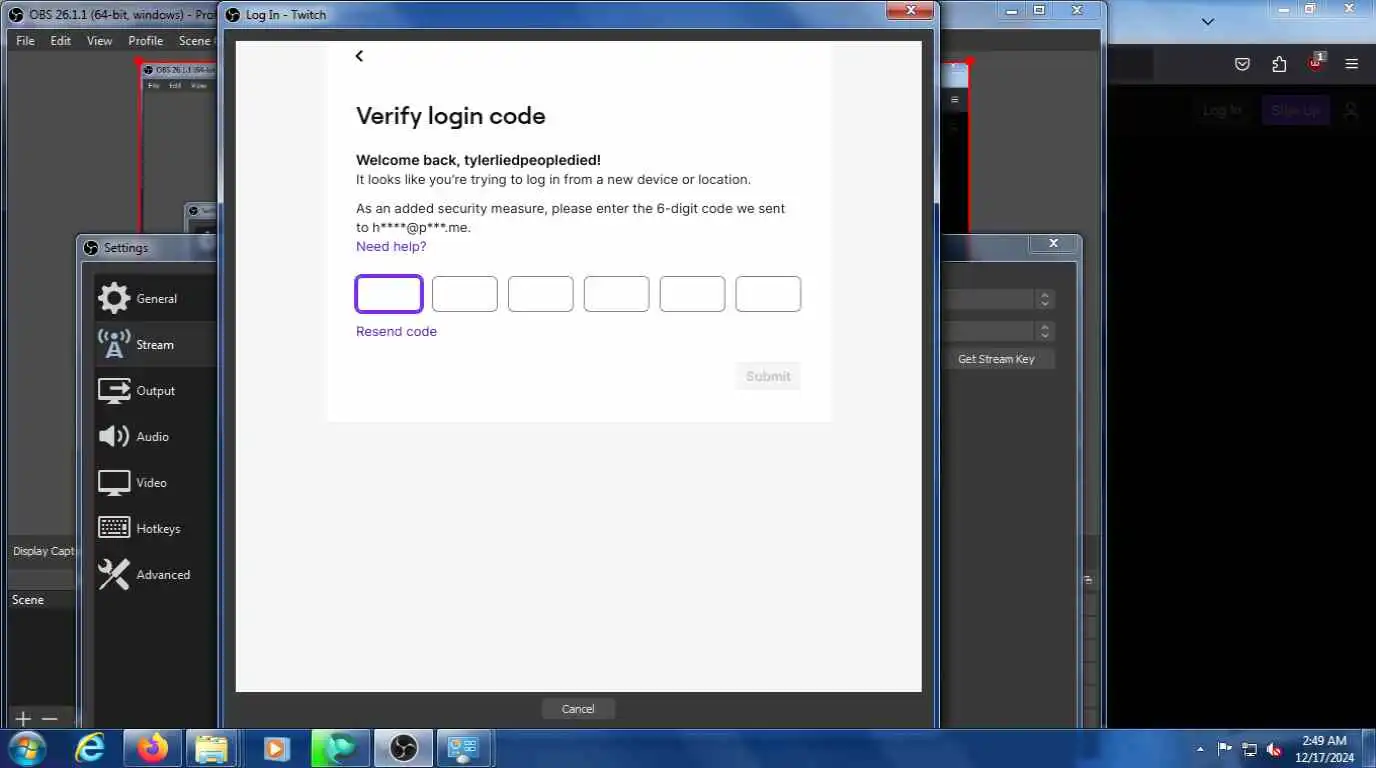Viewport: 1376px width, 768px height.
Task: Open Video settings in OBS Settings
Action: tap(155, 482)
